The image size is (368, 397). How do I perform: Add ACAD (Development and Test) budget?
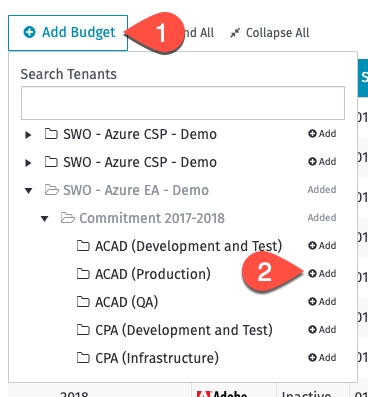coord(322,246)
